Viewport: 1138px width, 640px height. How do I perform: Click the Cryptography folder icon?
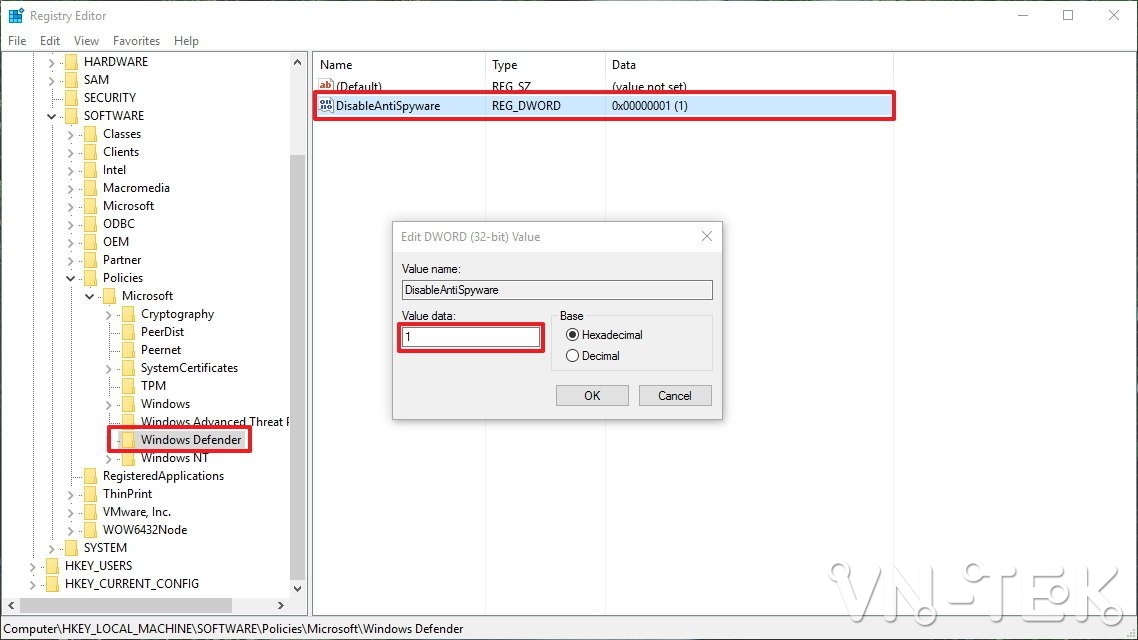(x=128, y=314)
